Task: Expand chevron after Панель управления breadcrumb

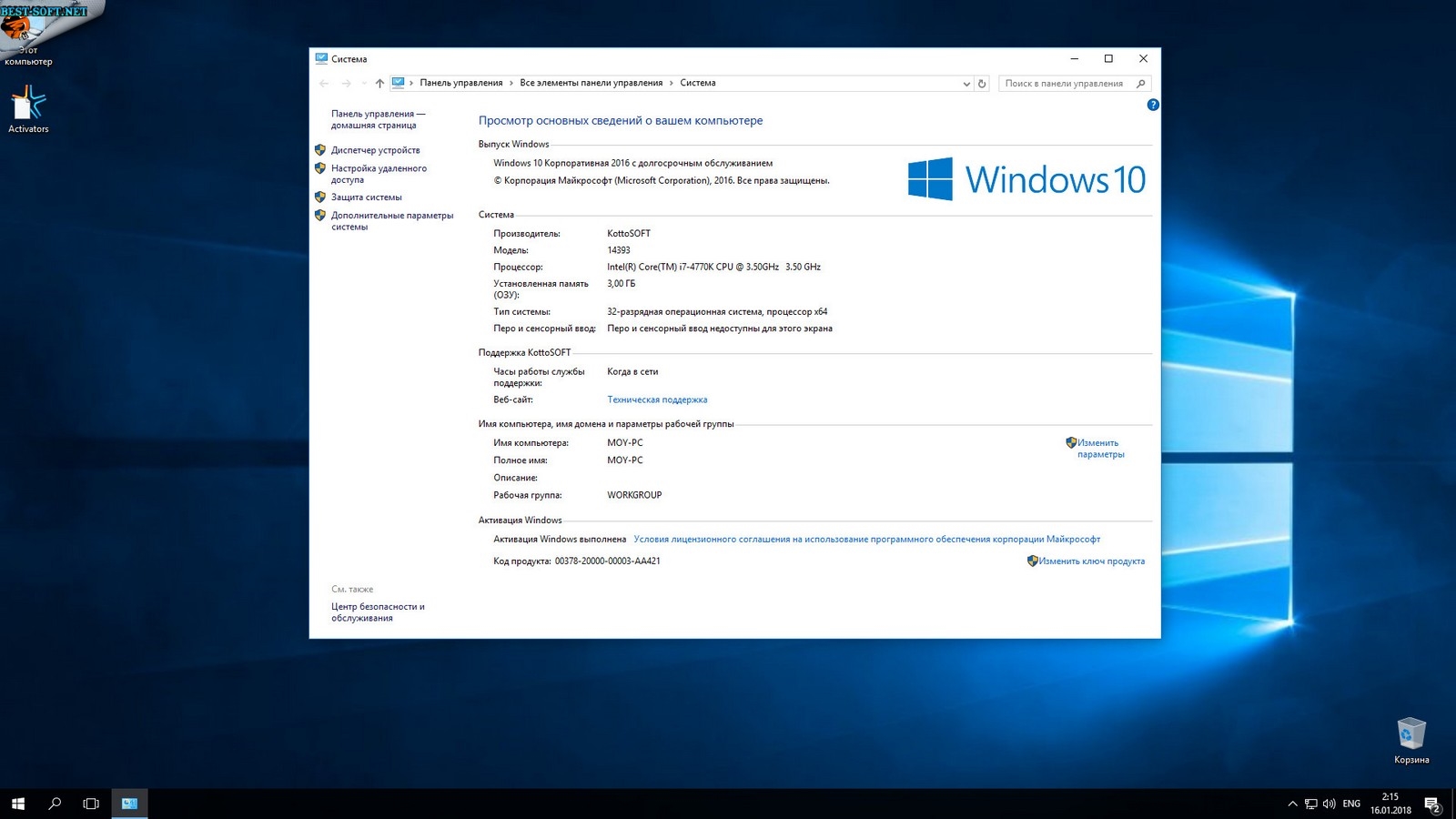Action: coord(511,83)
